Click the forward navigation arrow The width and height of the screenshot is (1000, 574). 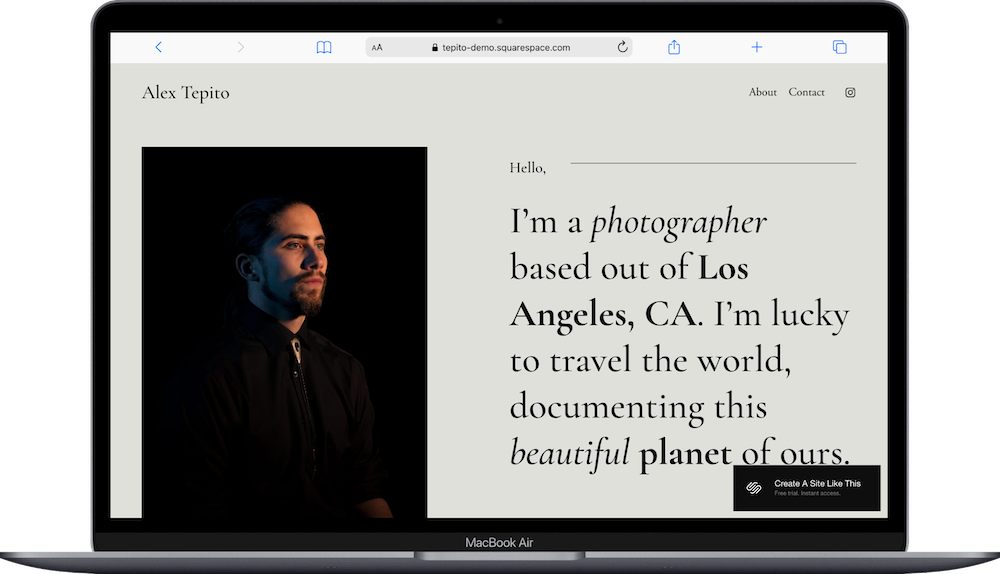coord(240,47)
